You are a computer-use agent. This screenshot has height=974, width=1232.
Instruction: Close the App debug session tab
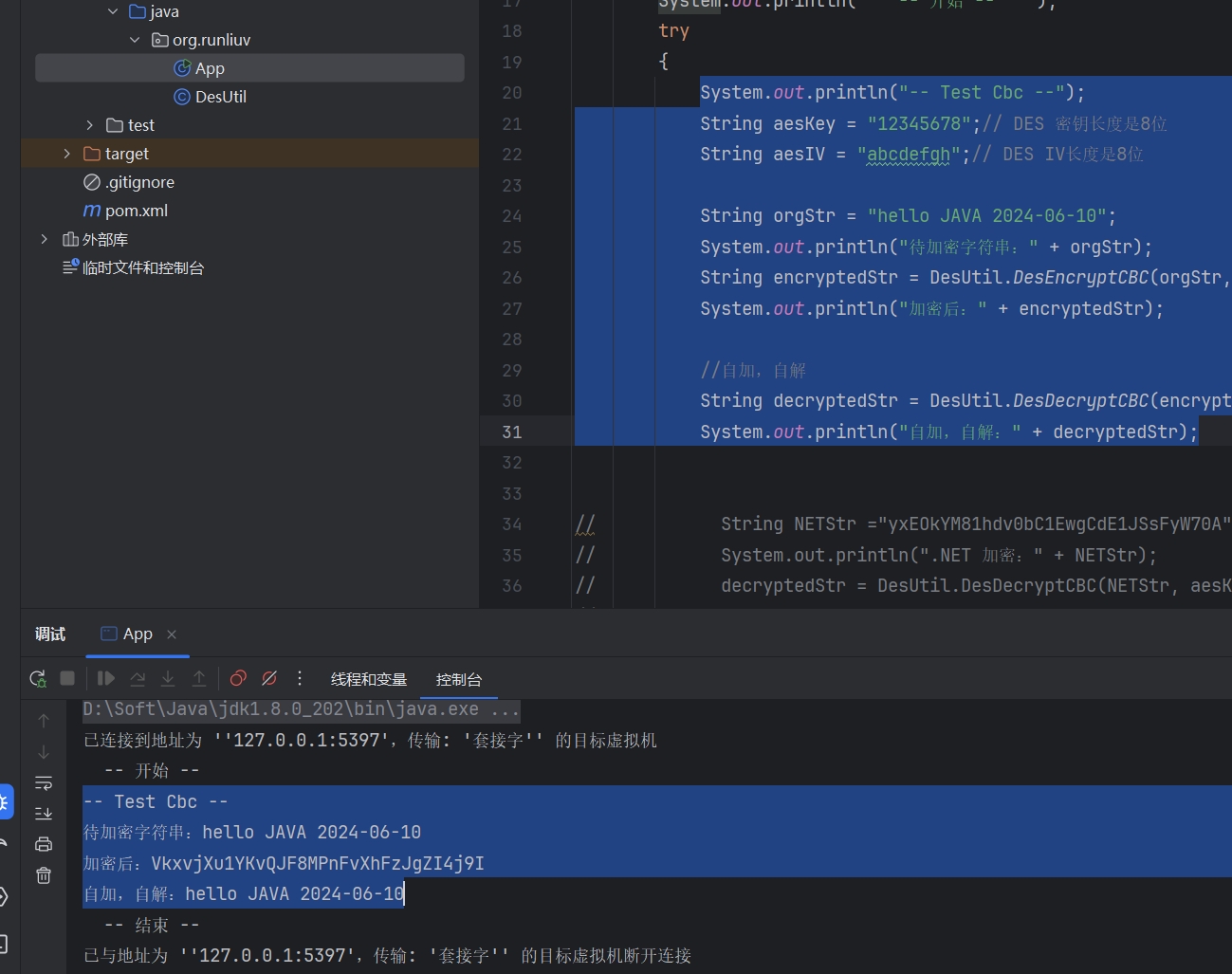(x=172, y=634)
